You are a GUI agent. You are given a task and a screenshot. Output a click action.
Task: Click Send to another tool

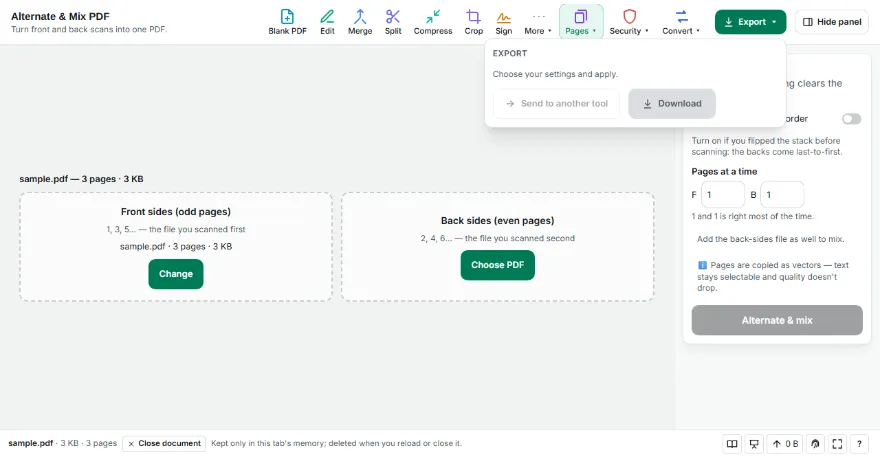click(x=556, y=103)
